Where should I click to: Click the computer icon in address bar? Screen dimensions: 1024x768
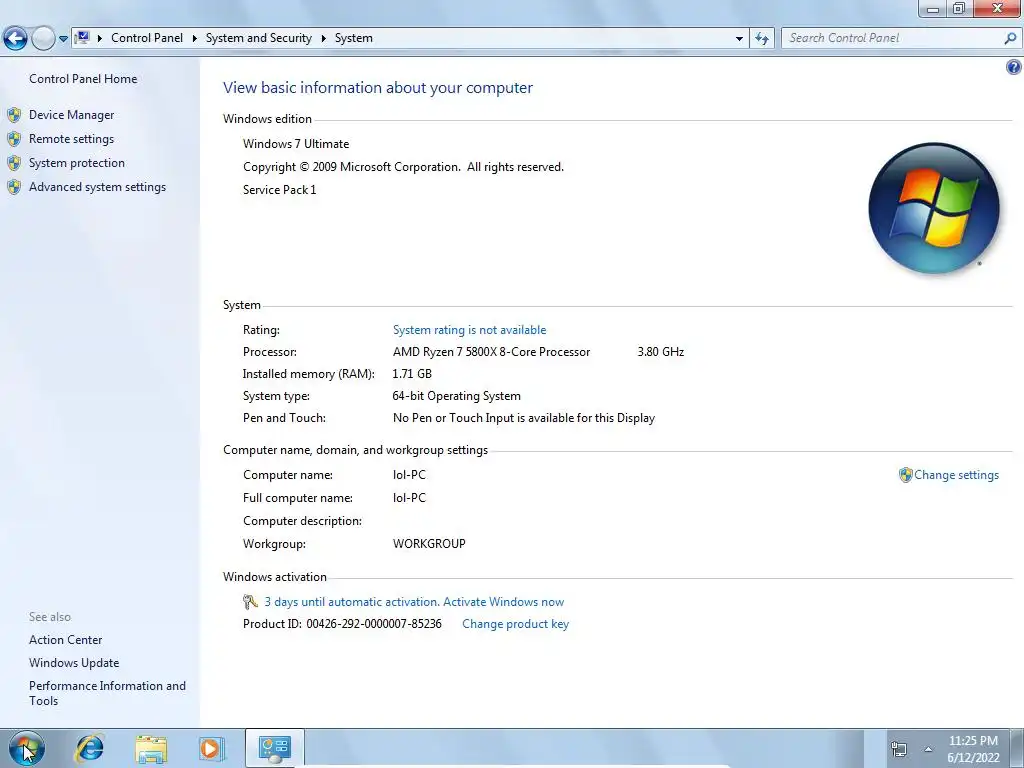[82, 38]
